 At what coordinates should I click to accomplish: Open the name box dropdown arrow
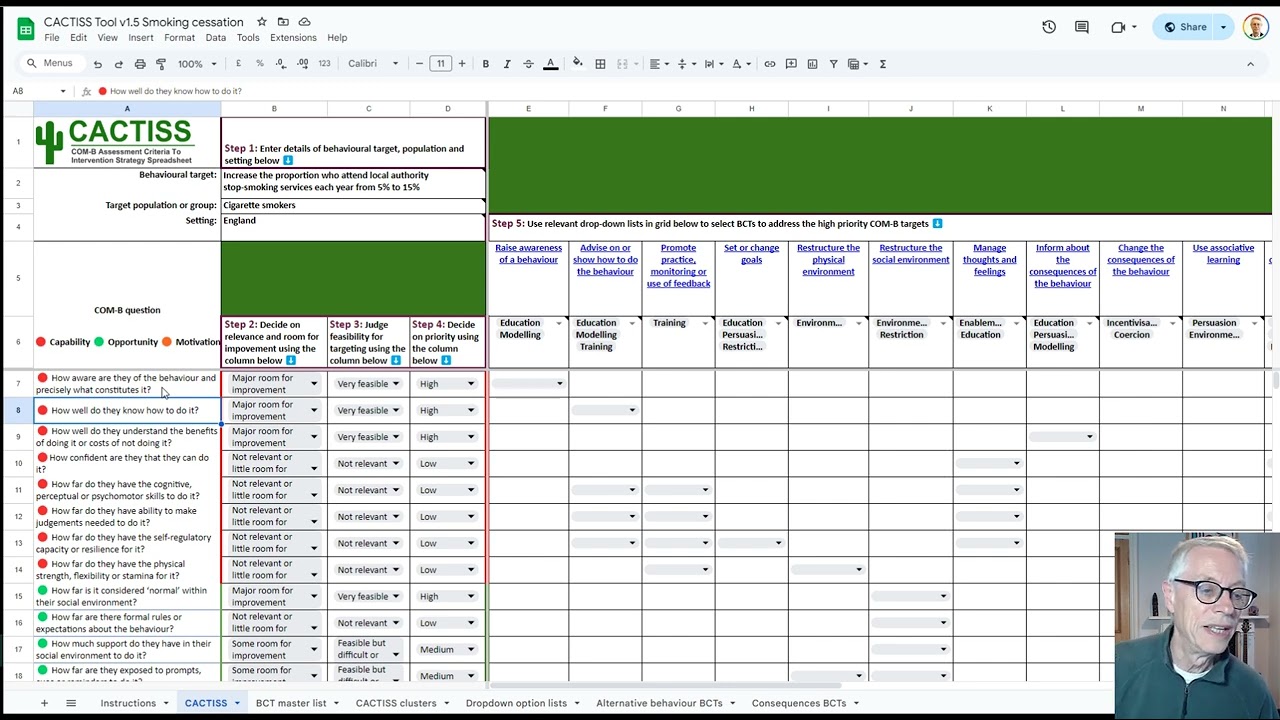(x=63, y=91)
